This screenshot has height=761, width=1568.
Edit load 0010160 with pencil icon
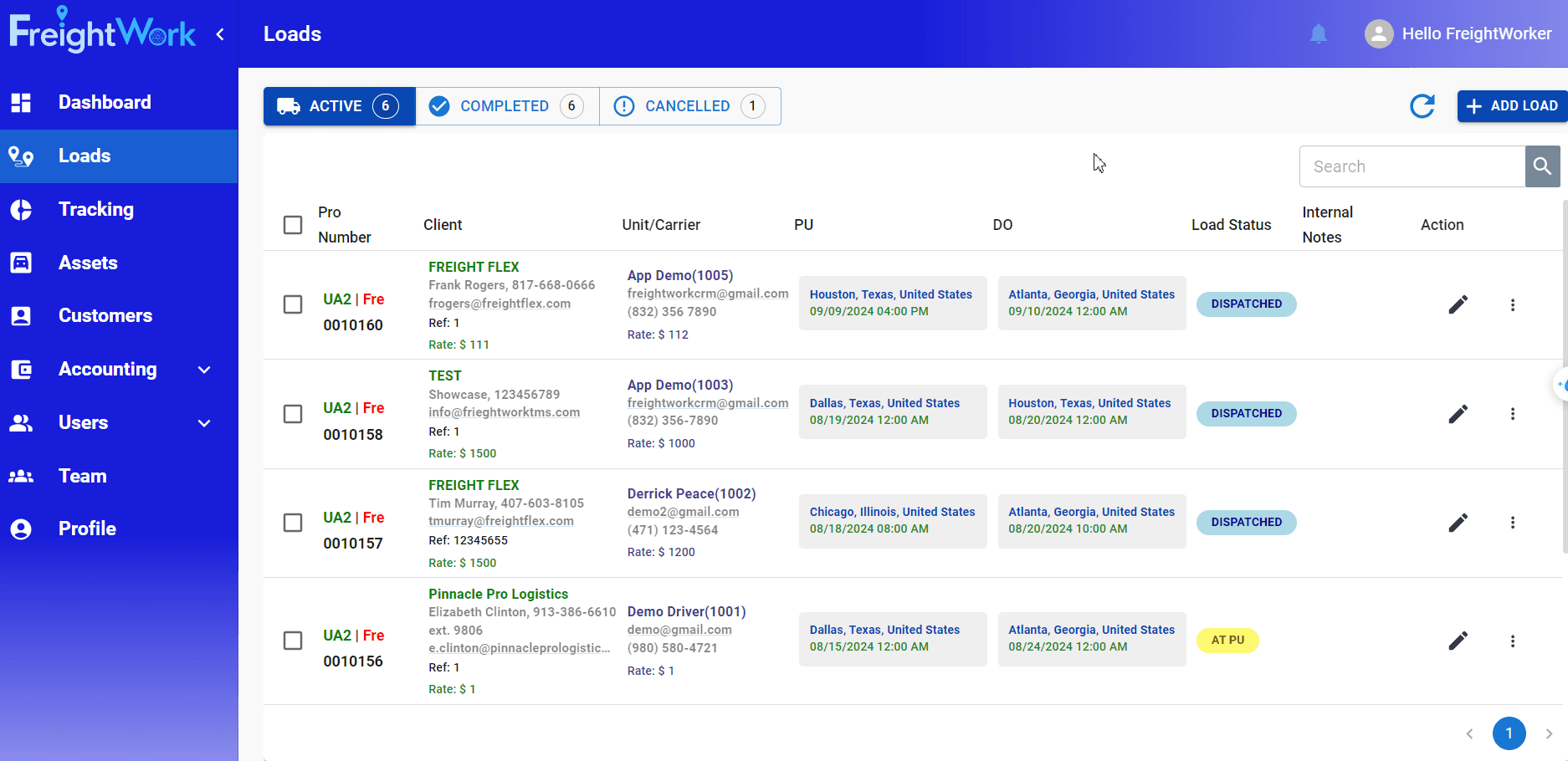pos(1458,304)
